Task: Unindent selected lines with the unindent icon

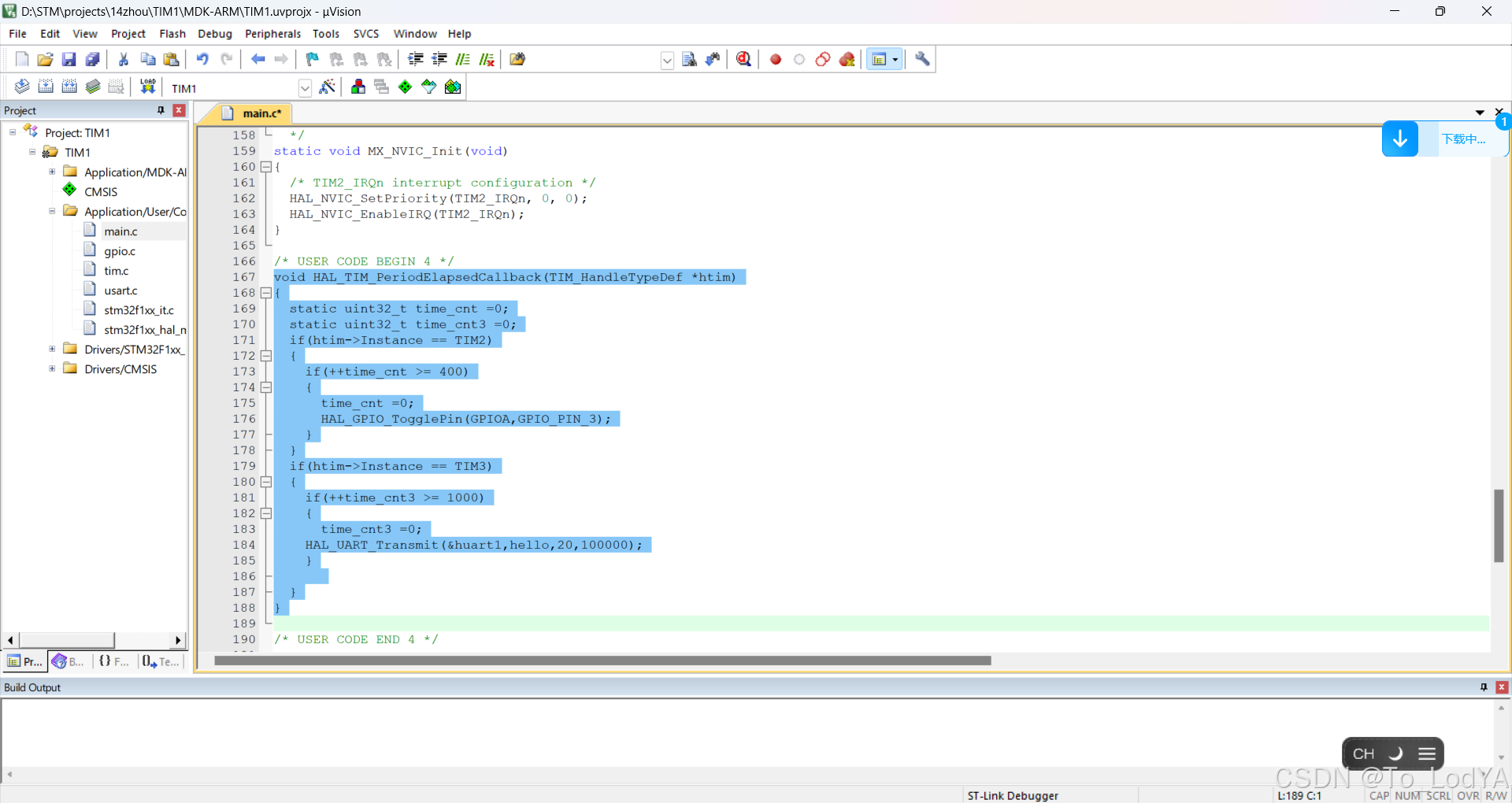Action: coord(439,59)
